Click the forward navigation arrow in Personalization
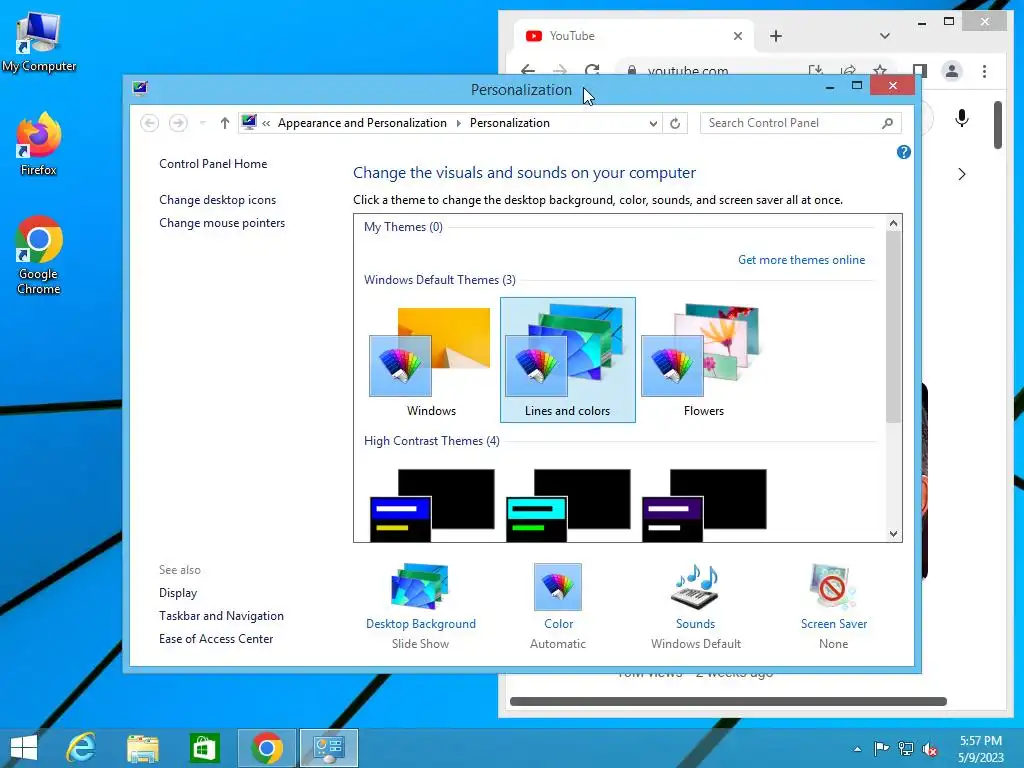The width and height of the screenshot is (1024, 768). (178, 123)
